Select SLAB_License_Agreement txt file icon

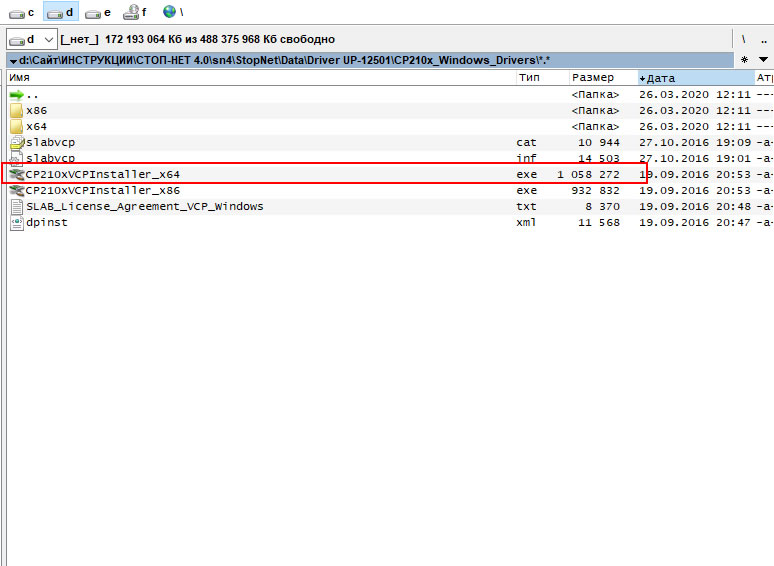[17, 206]
